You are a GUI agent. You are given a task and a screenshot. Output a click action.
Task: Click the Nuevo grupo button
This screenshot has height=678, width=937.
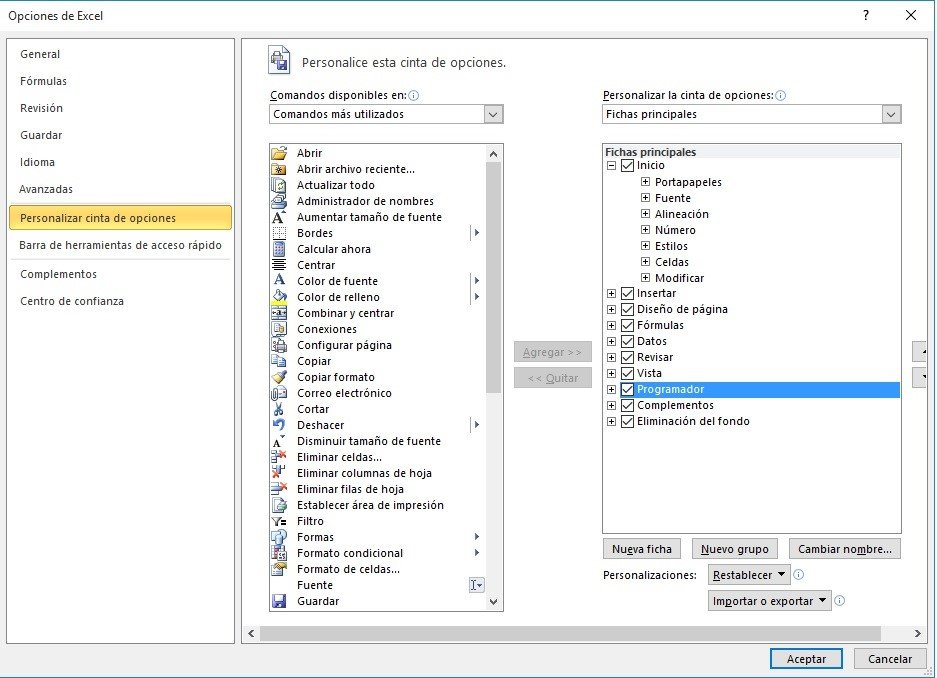(x=734, y=549)
